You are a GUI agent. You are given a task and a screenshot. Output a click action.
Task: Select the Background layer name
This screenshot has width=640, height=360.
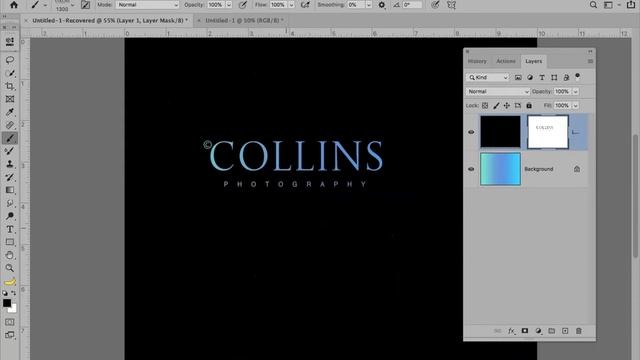tap(538, 169)
